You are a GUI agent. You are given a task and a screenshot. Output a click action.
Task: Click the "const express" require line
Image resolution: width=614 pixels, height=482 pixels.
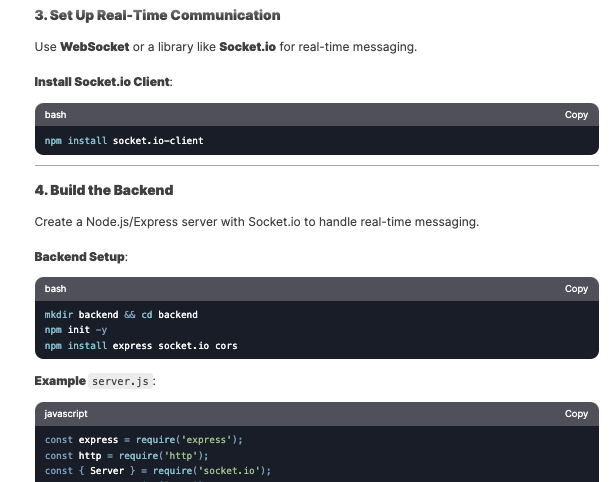click(x=144, y=440)
